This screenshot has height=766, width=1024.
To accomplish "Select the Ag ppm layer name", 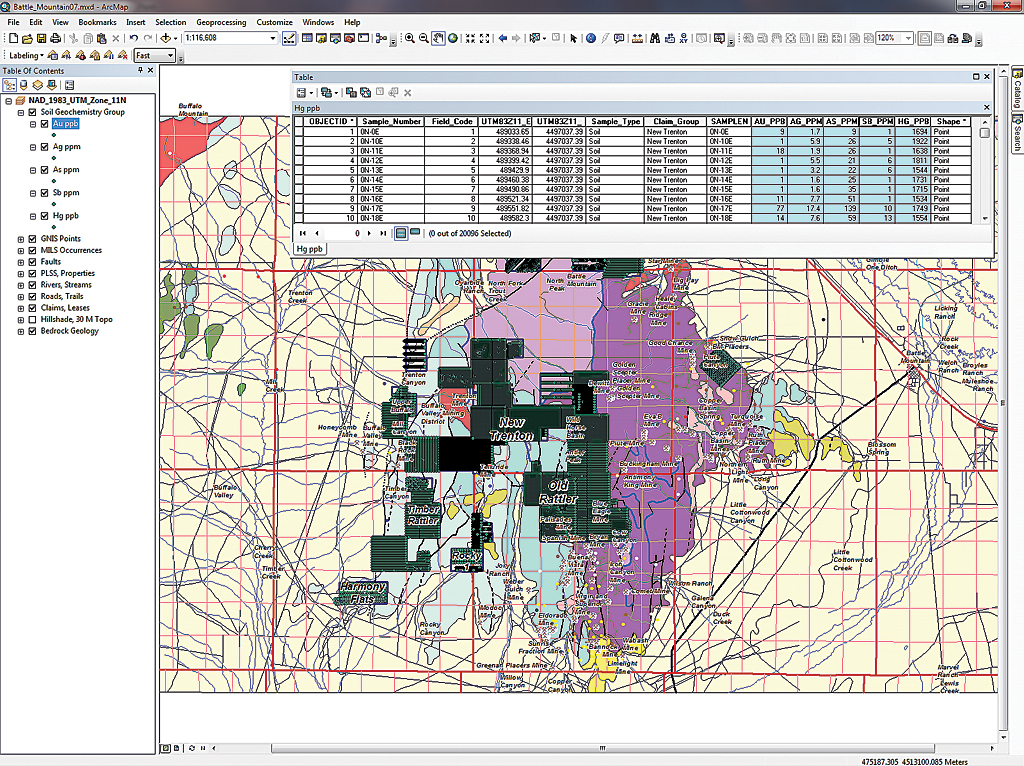I will point(66,147).
